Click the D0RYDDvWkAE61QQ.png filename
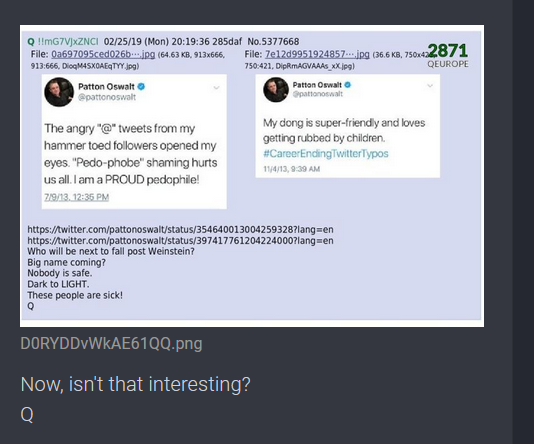 coord(111,343)
